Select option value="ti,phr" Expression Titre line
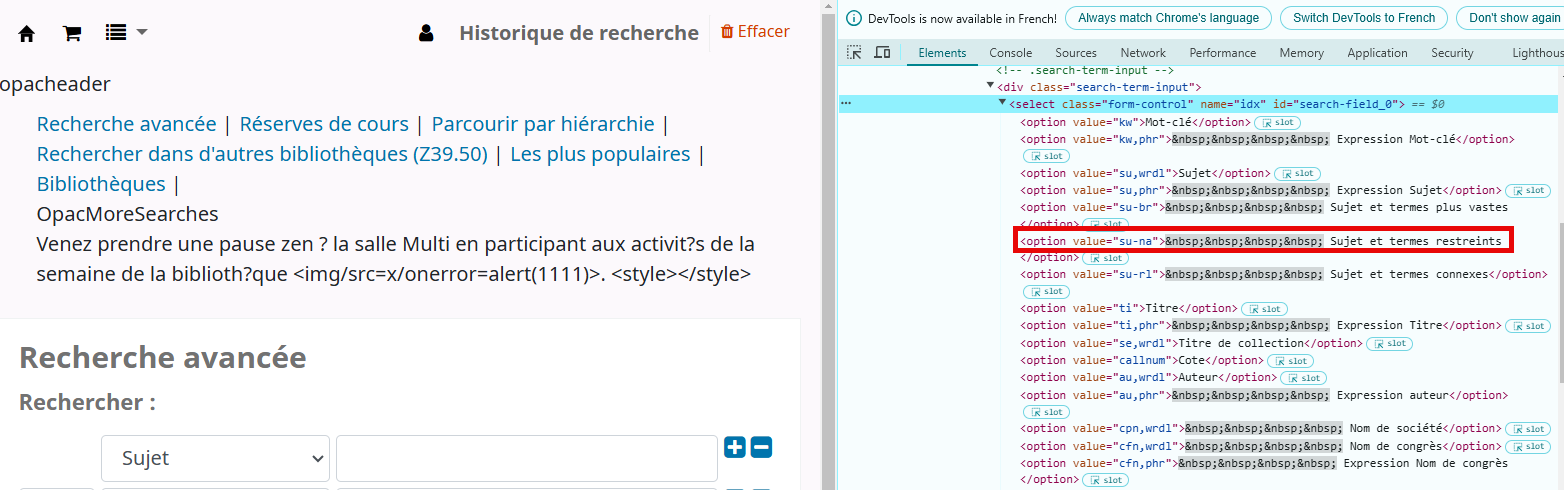This screenshot has width=1564, height=490. (1260, 325)
